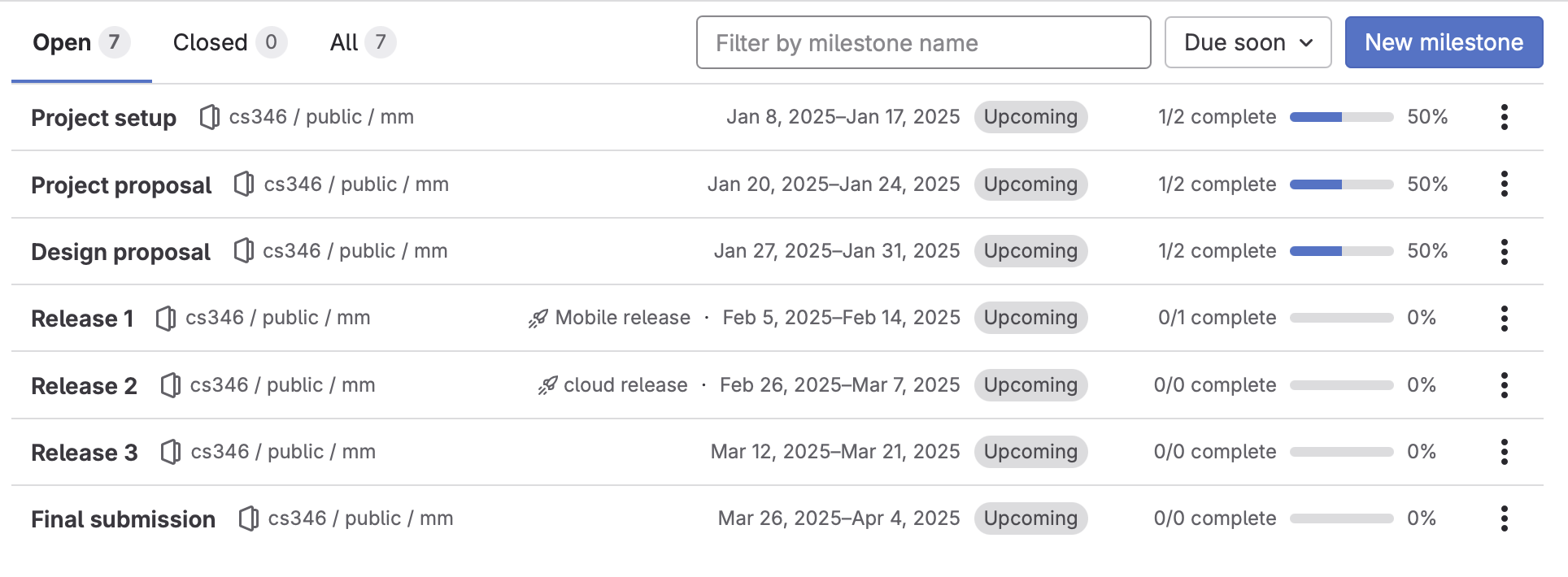Open the Release 2 milestone title
Viewport: 1568px width, 577px height.
click(x=84, y=386)
